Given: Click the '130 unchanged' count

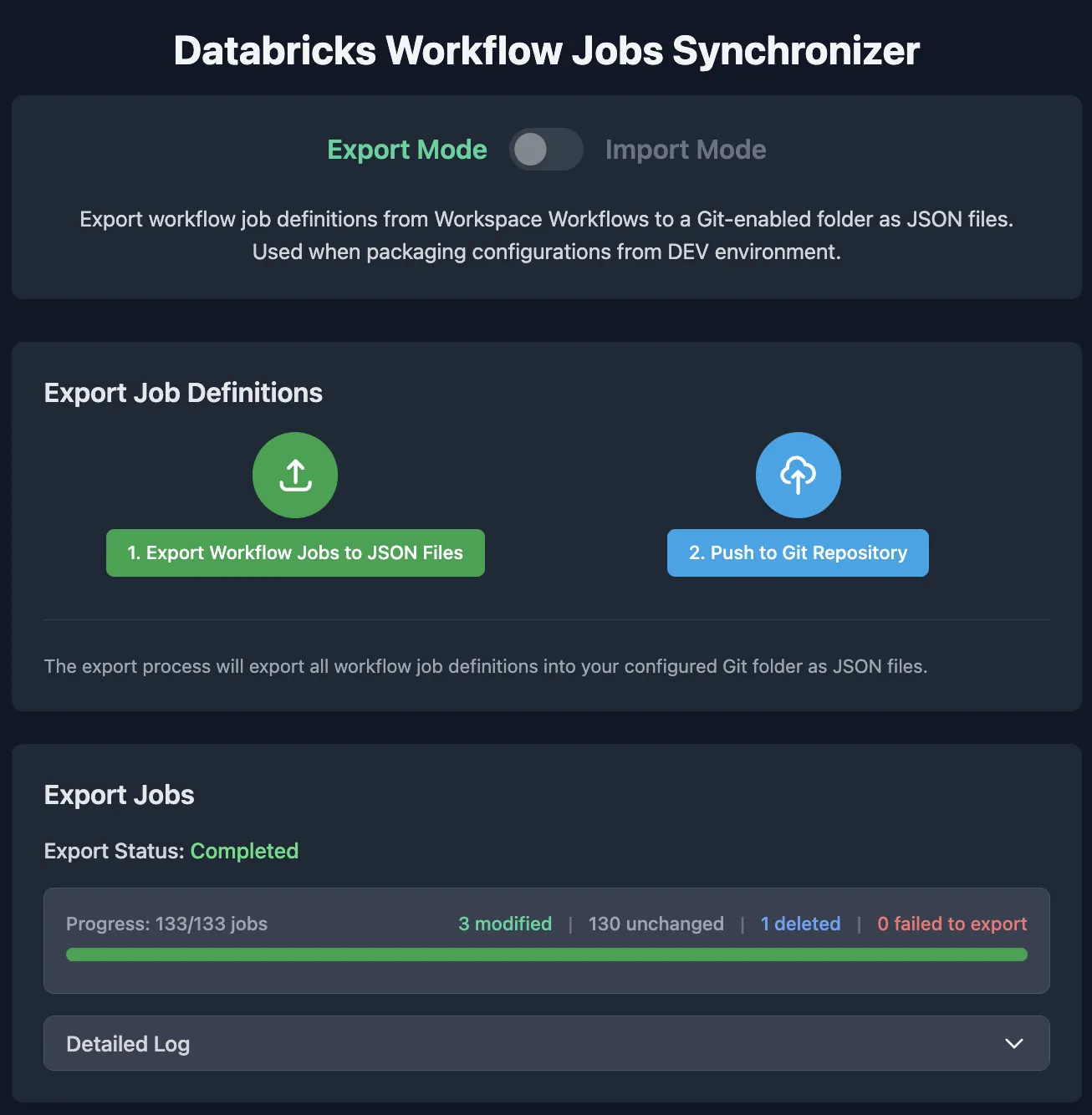Looking at the screenshot, I should 656,924.
